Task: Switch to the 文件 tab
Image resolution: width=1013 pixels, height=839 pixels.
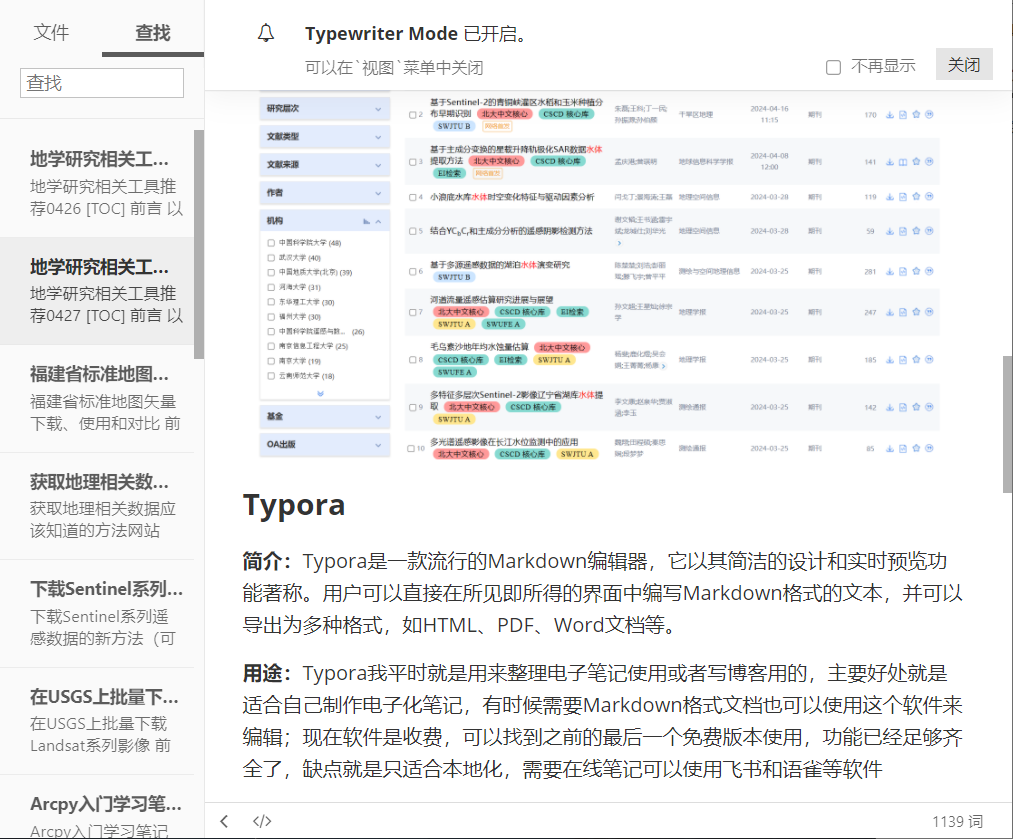Action: pyautogui.click(x=51, y=32)
